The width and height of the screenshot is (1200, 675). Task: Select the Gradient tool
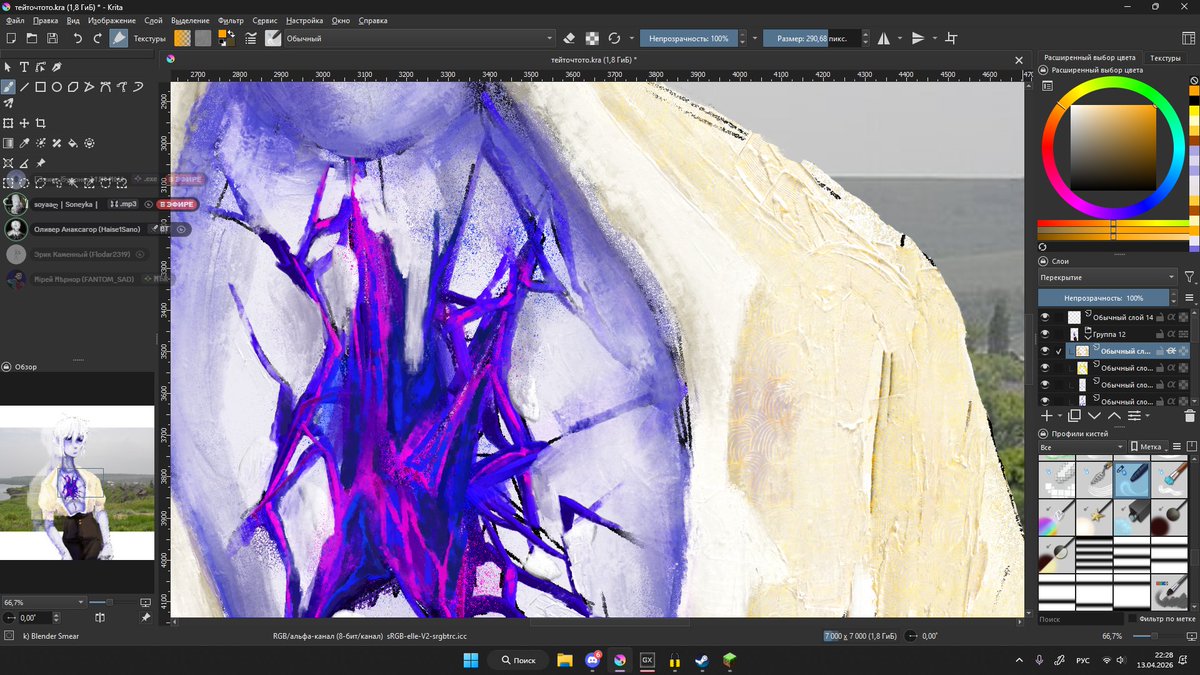click(8, 143)
